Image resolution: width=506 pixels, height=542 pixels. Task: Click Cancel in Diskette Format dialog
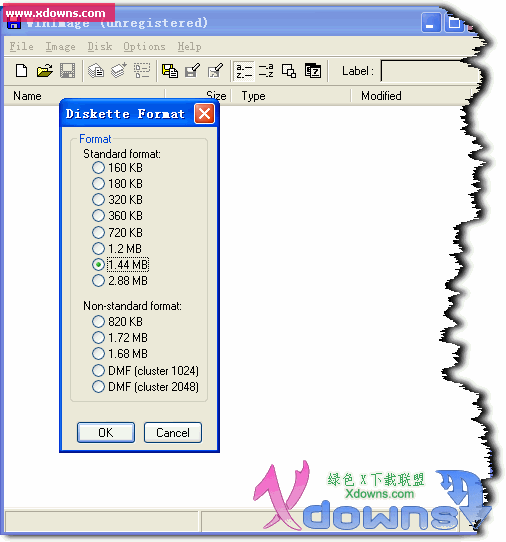[x=173, y=432]
